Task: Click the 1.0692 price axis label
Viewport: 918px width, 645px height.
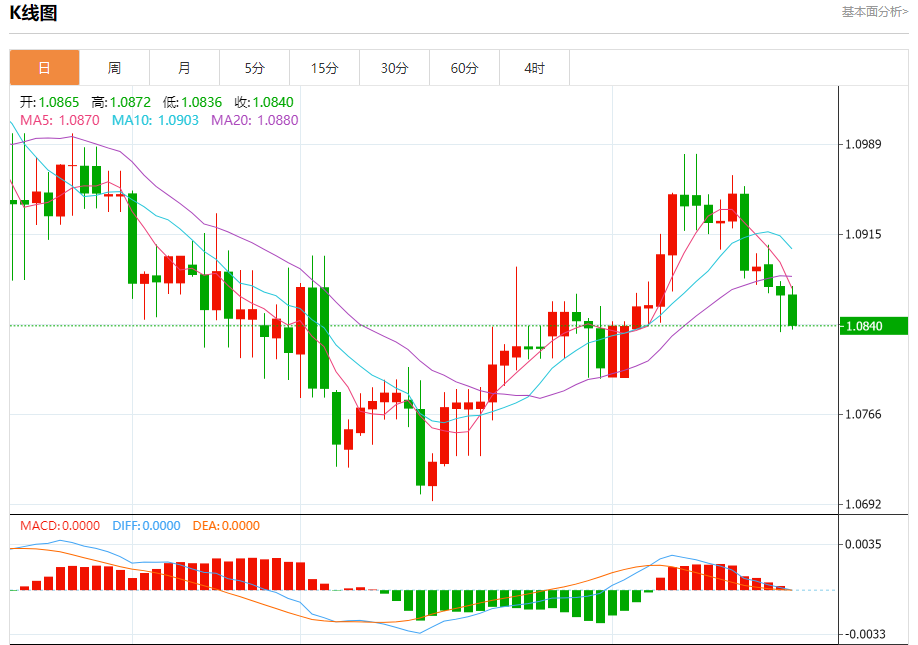Action: 863,504
